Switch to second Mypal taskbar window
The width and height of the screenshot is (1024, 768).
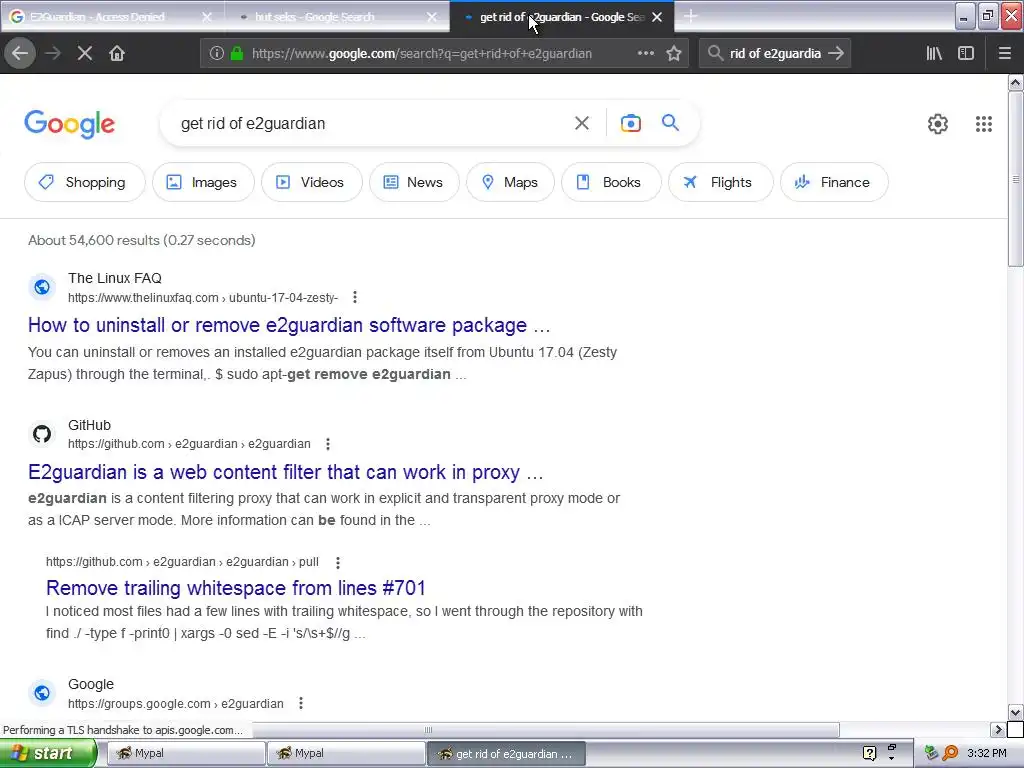pyautogui.click(x=345, y=753)
